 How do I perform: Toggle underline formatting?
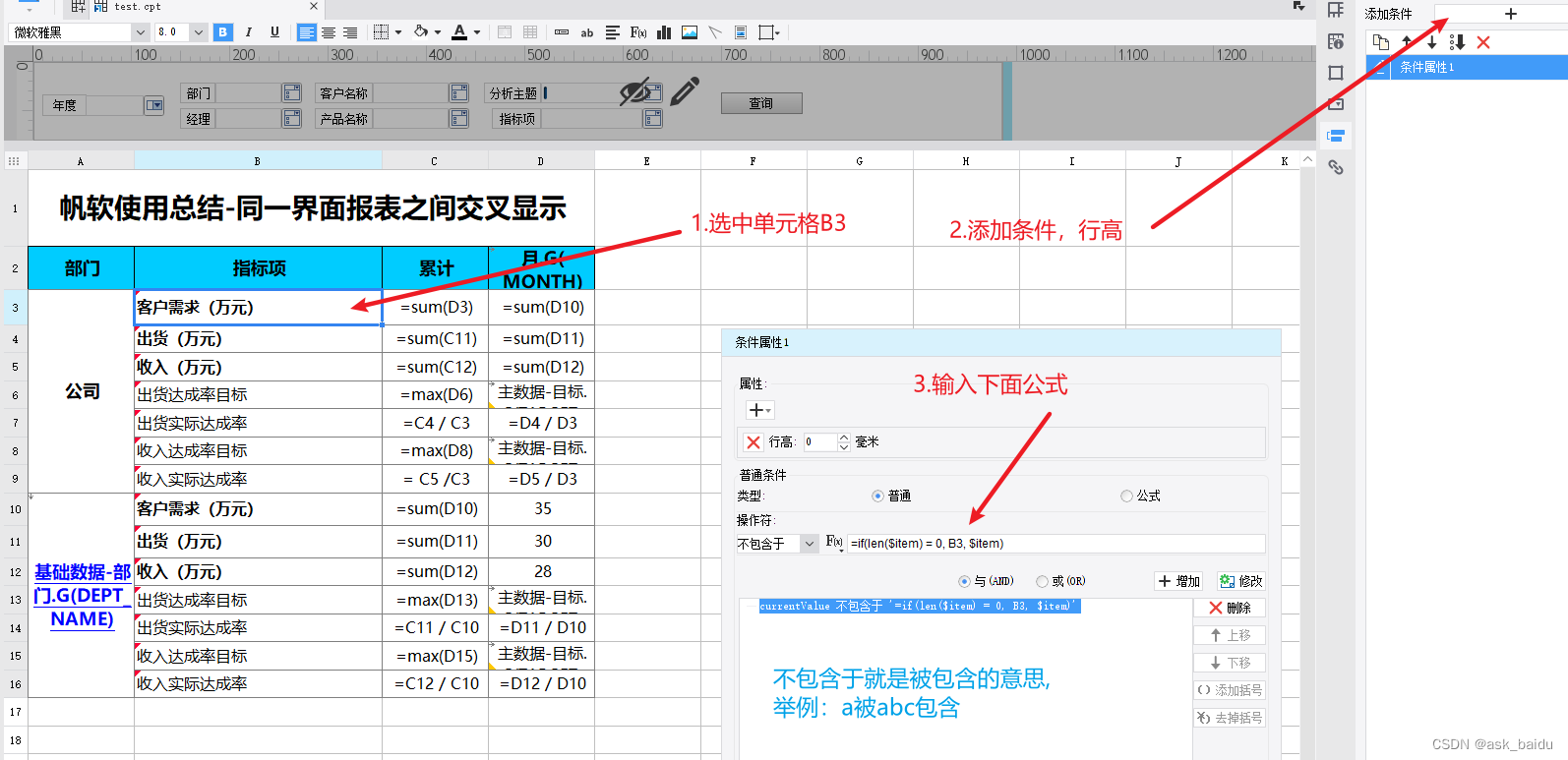274,32
